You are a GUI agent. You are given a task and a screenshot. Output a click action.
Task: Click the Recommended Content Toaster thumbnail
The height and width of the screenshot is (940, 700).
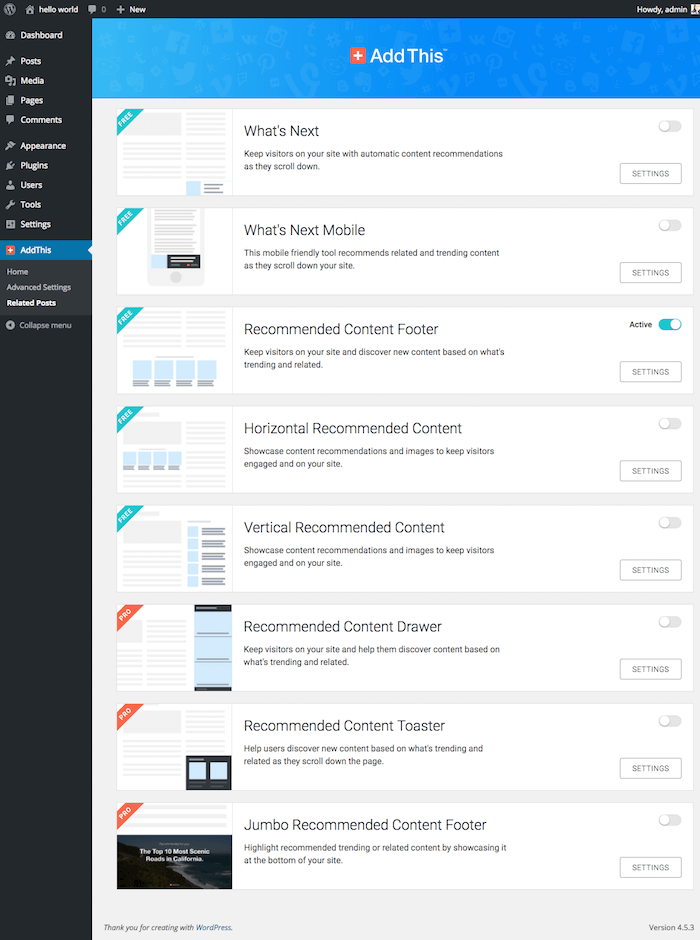pyautogui.click(x=174, y=747)
